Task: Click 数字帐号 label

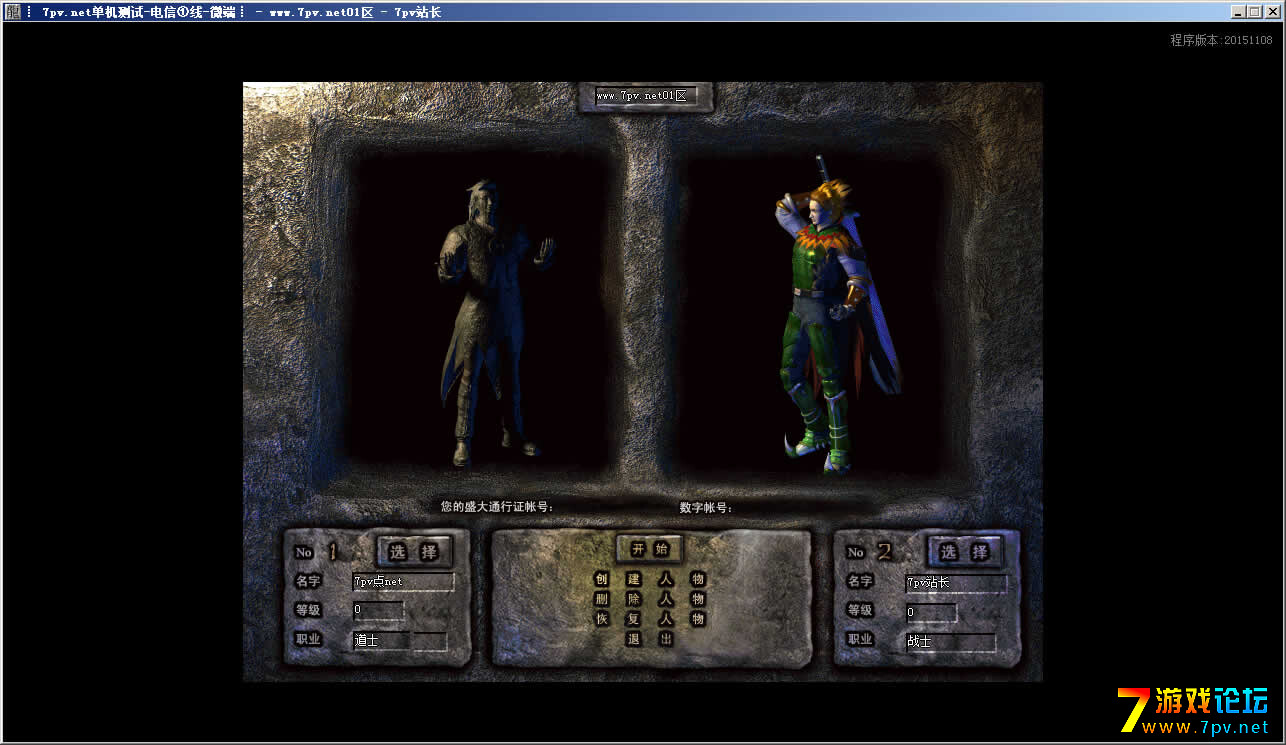Action: coord(706,507)
